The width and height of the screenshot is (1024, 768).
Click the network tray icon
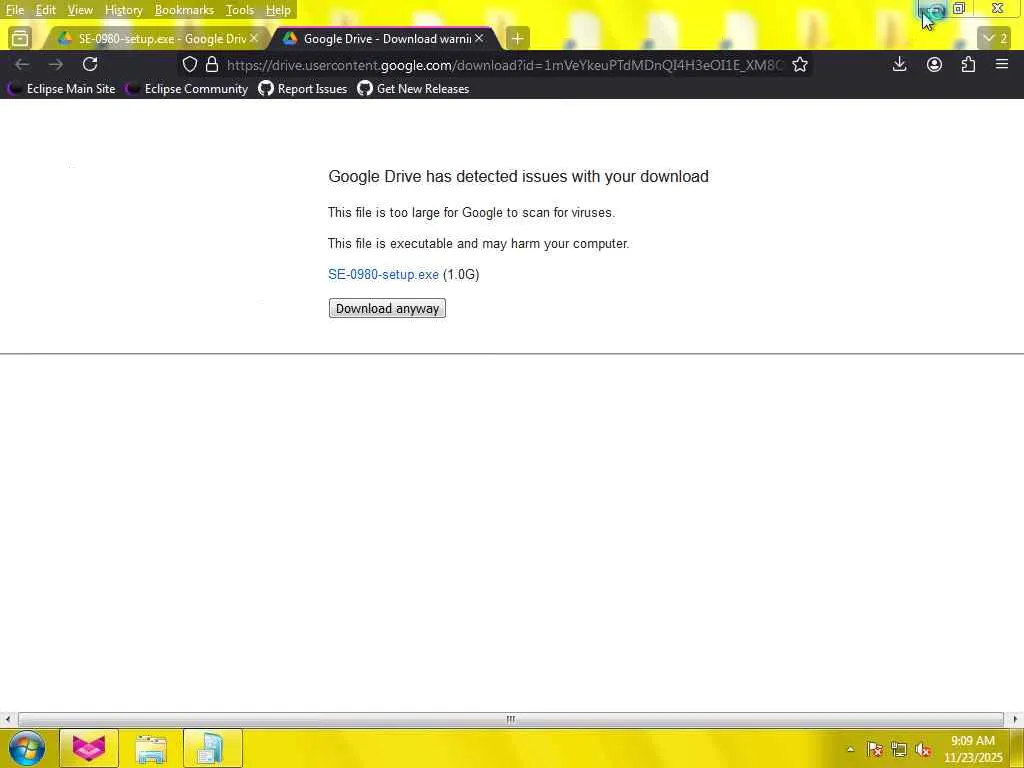(x=899, y=749)
